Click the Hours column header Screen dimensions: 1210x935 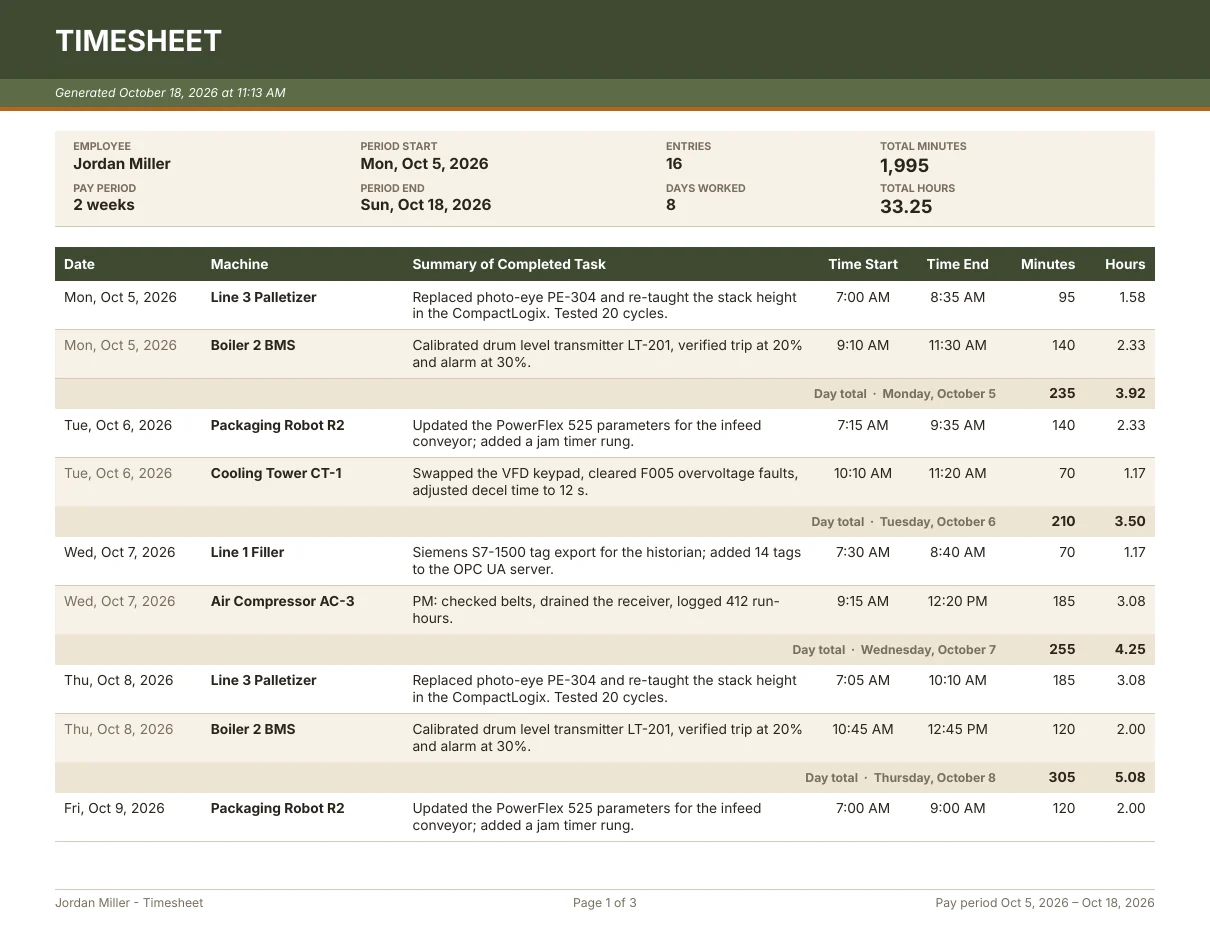(x=1125, y=264)
